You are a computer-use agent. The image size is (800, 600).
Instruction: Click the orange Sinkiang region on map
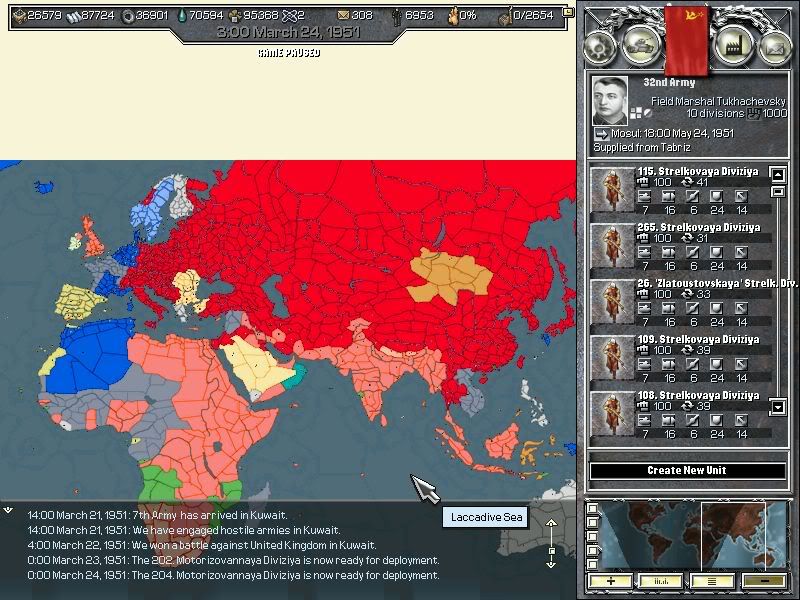point(450,276)
